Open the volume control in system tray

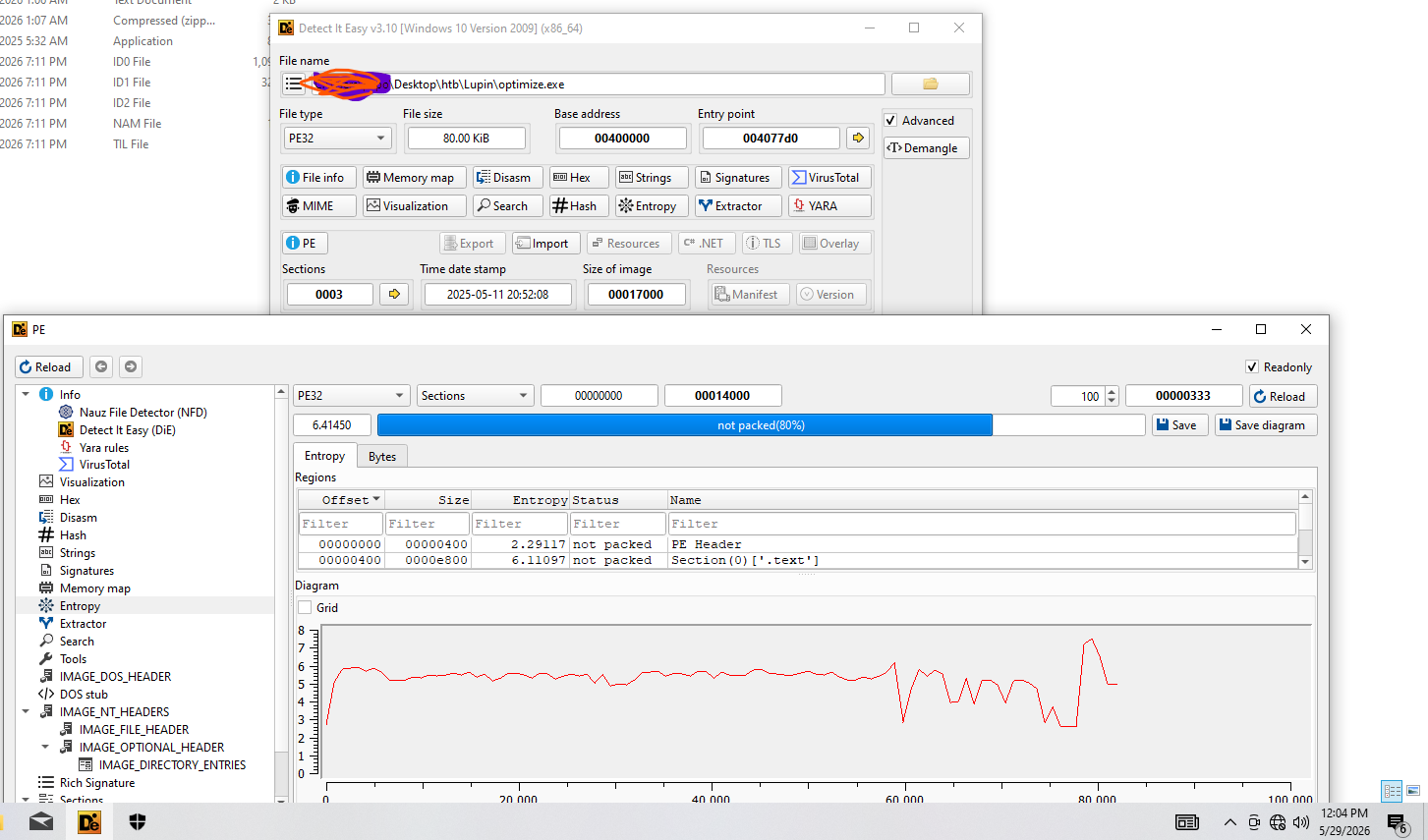pos(1301,822)
